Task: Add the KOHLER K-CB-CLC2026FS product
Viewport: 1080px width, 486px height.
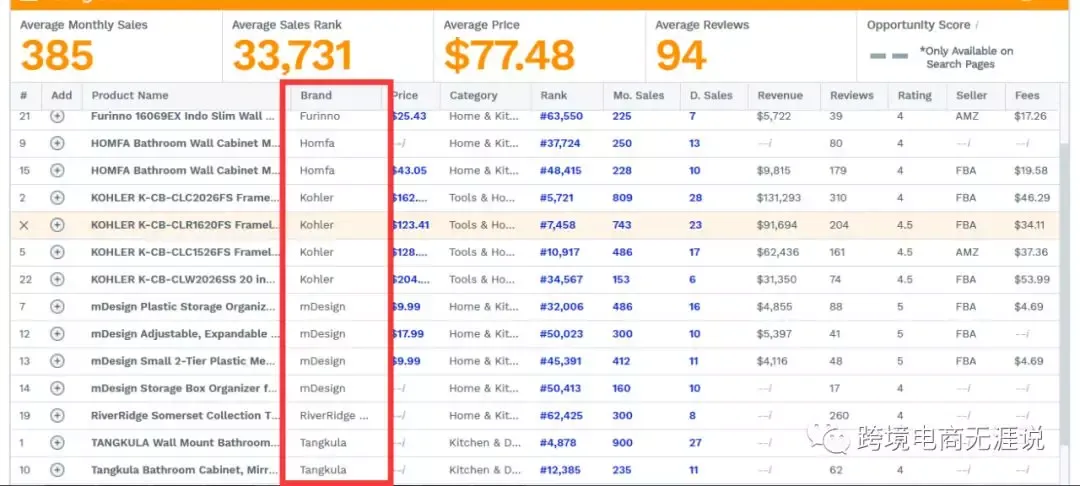Action: [x=57, y=198]
